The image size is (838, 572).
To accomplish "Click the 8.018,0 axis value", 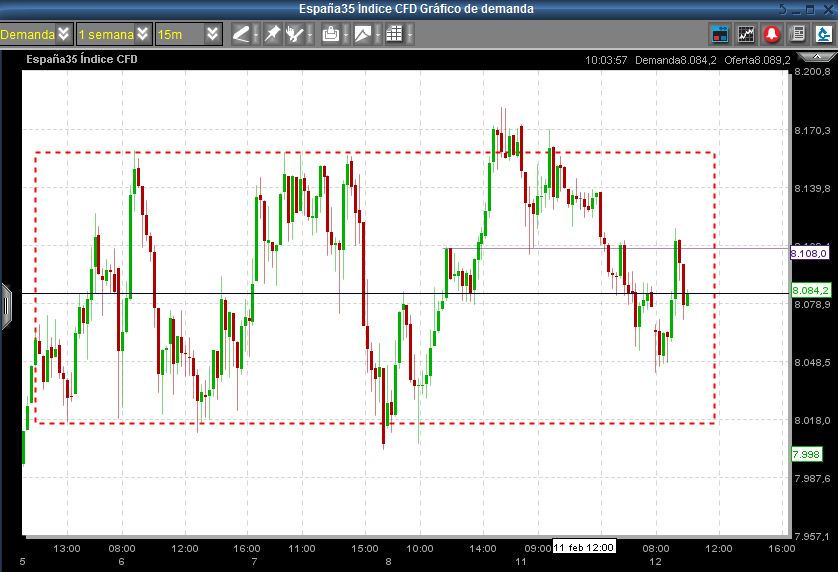I will [x=812, y=420].
